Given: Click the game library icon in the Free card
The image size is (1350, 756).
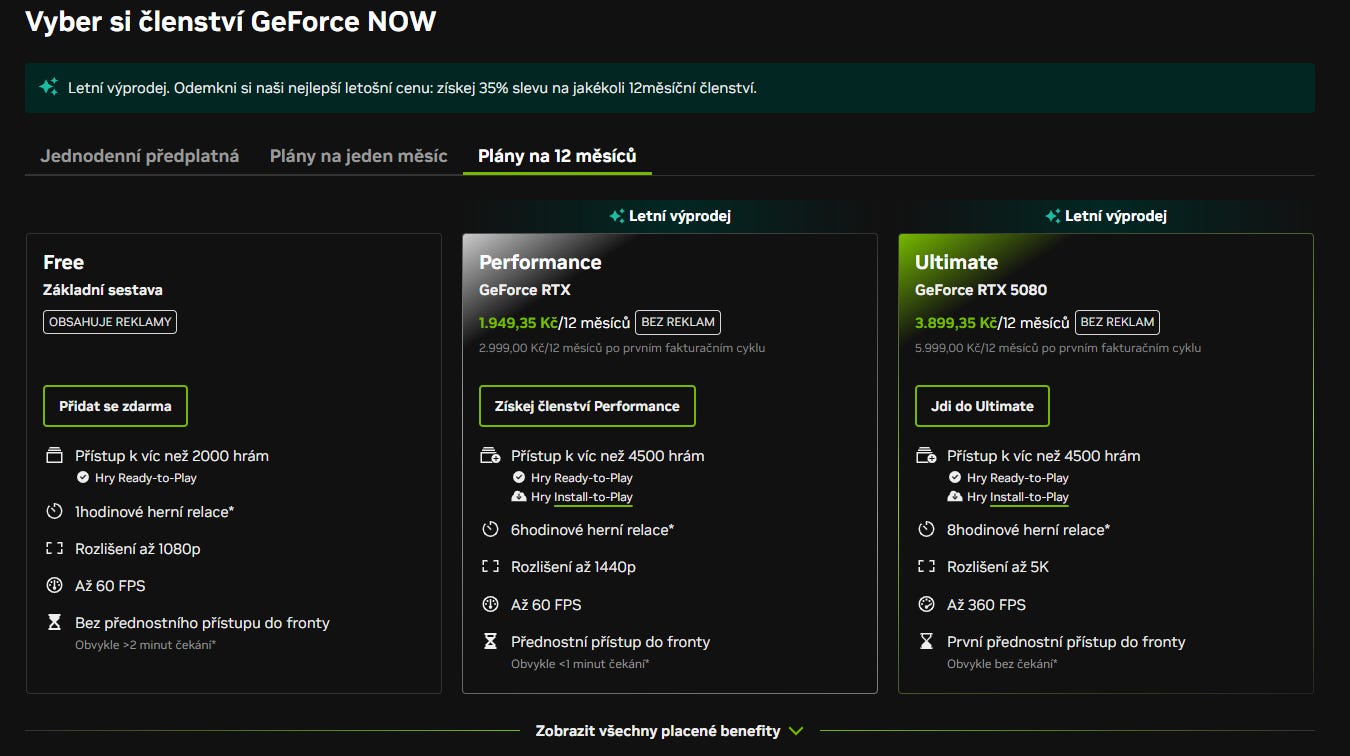Looking at the screenshot, I should (55, 456).
